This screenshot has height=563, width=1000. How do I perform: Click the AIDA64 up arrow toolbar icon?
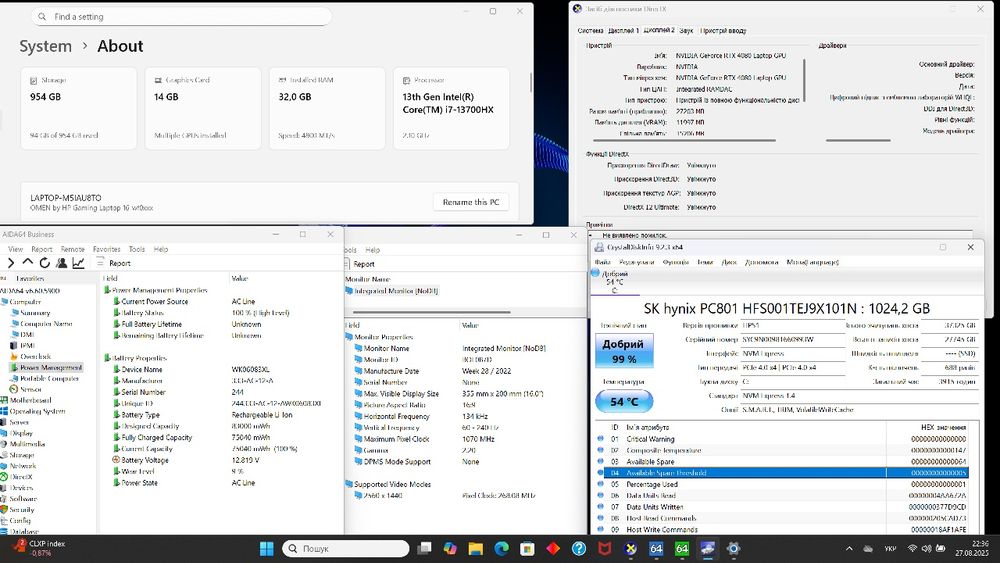(x=27, y=262)
